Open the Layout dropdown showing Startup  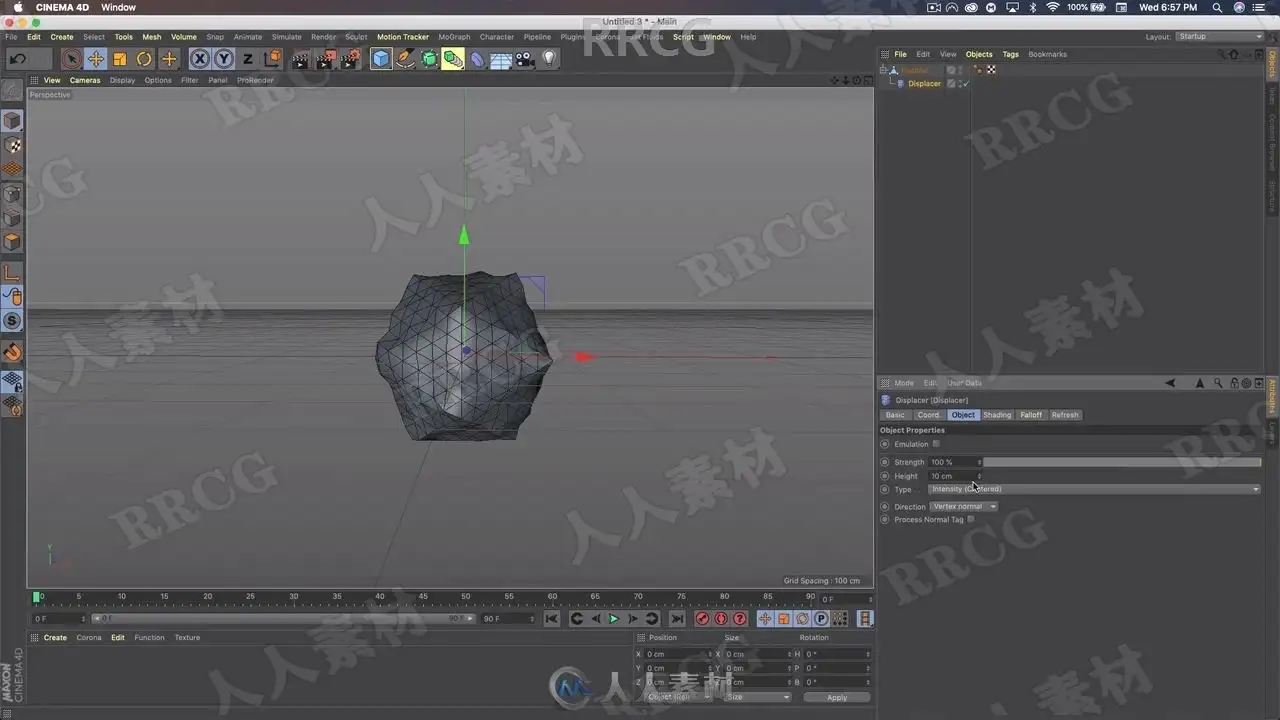pos(1218,37)
